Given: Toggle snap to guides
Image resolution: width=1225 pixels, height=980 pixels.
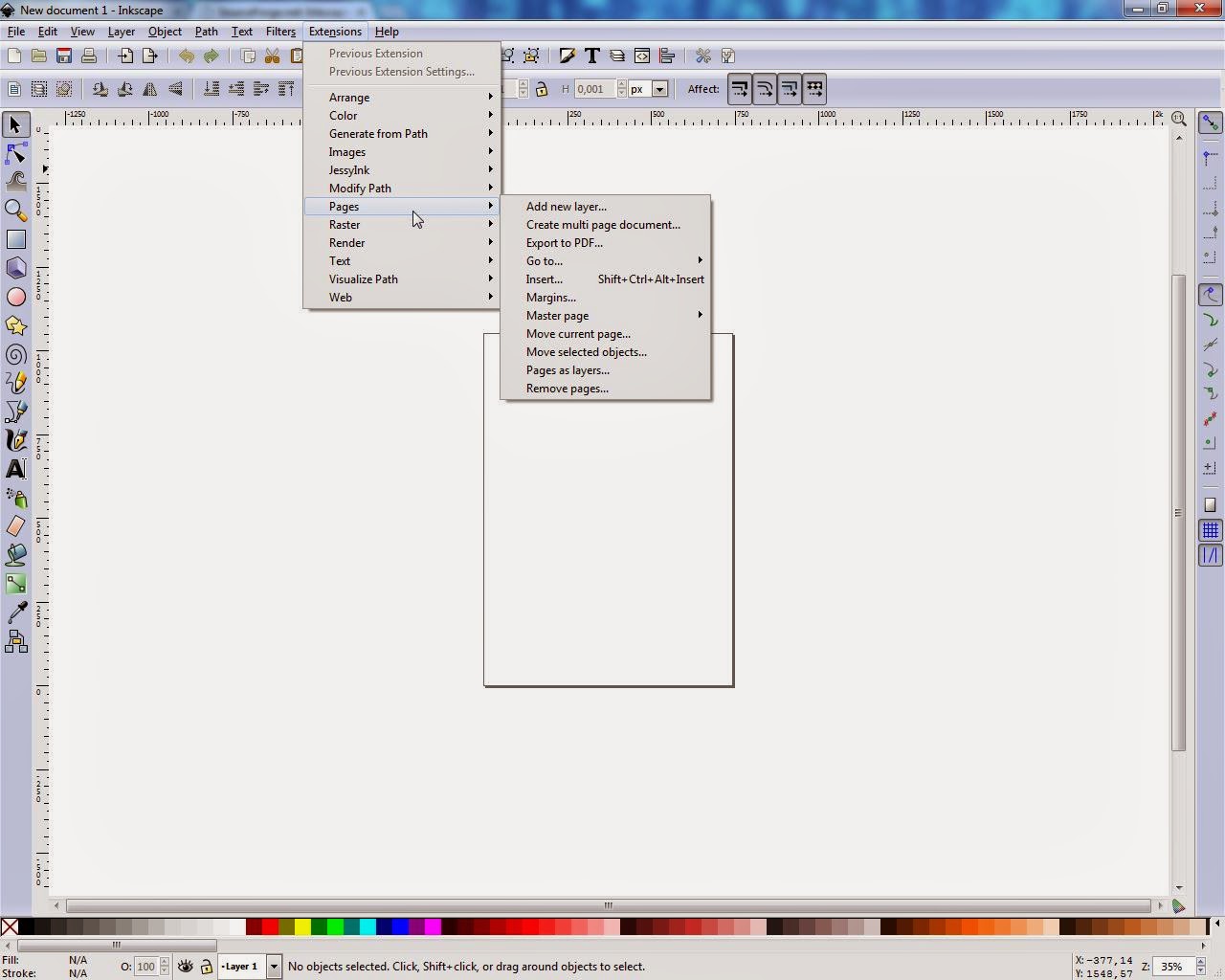Looking at the screenshot, I should (1211, 555).
